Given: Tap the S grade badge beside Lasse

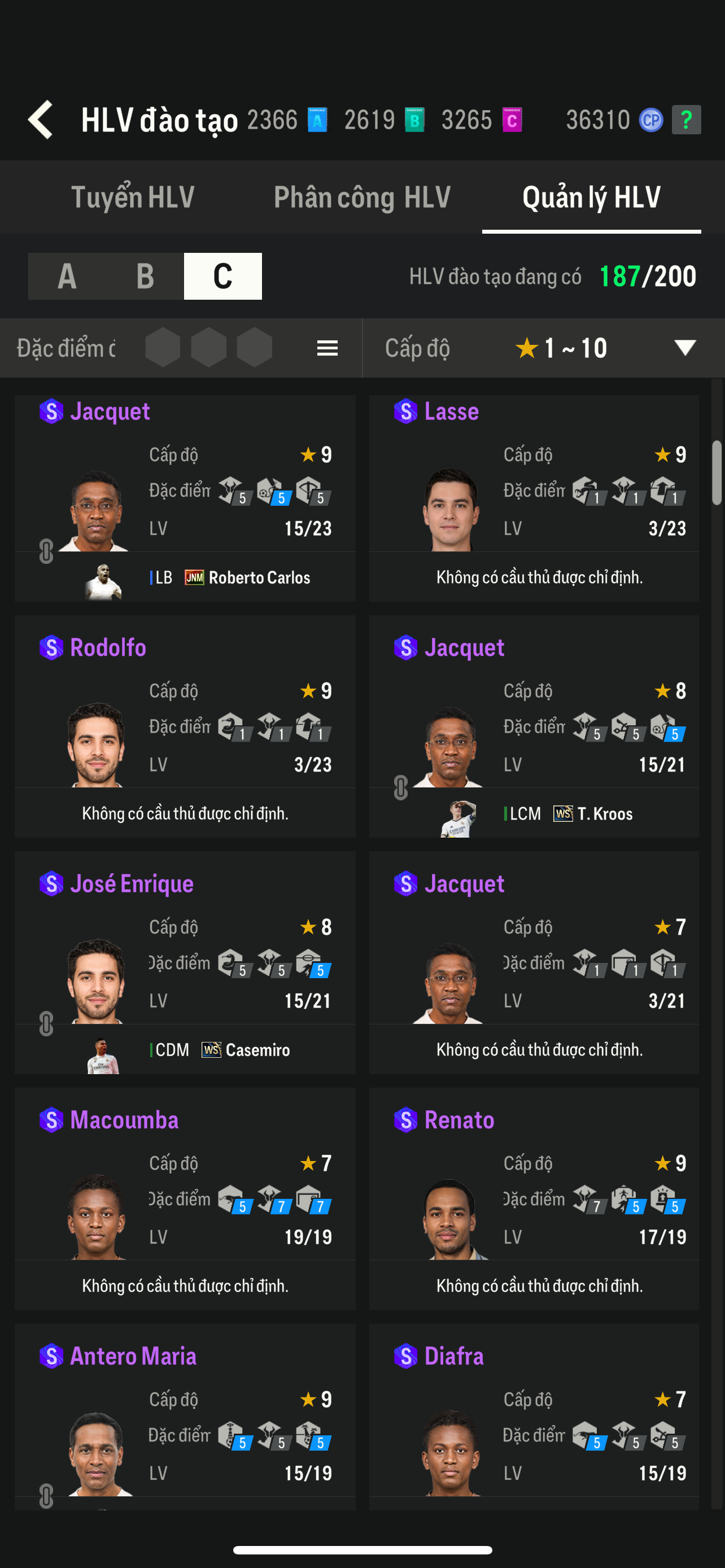Looking at the screenshot, I should coord(405,411).
